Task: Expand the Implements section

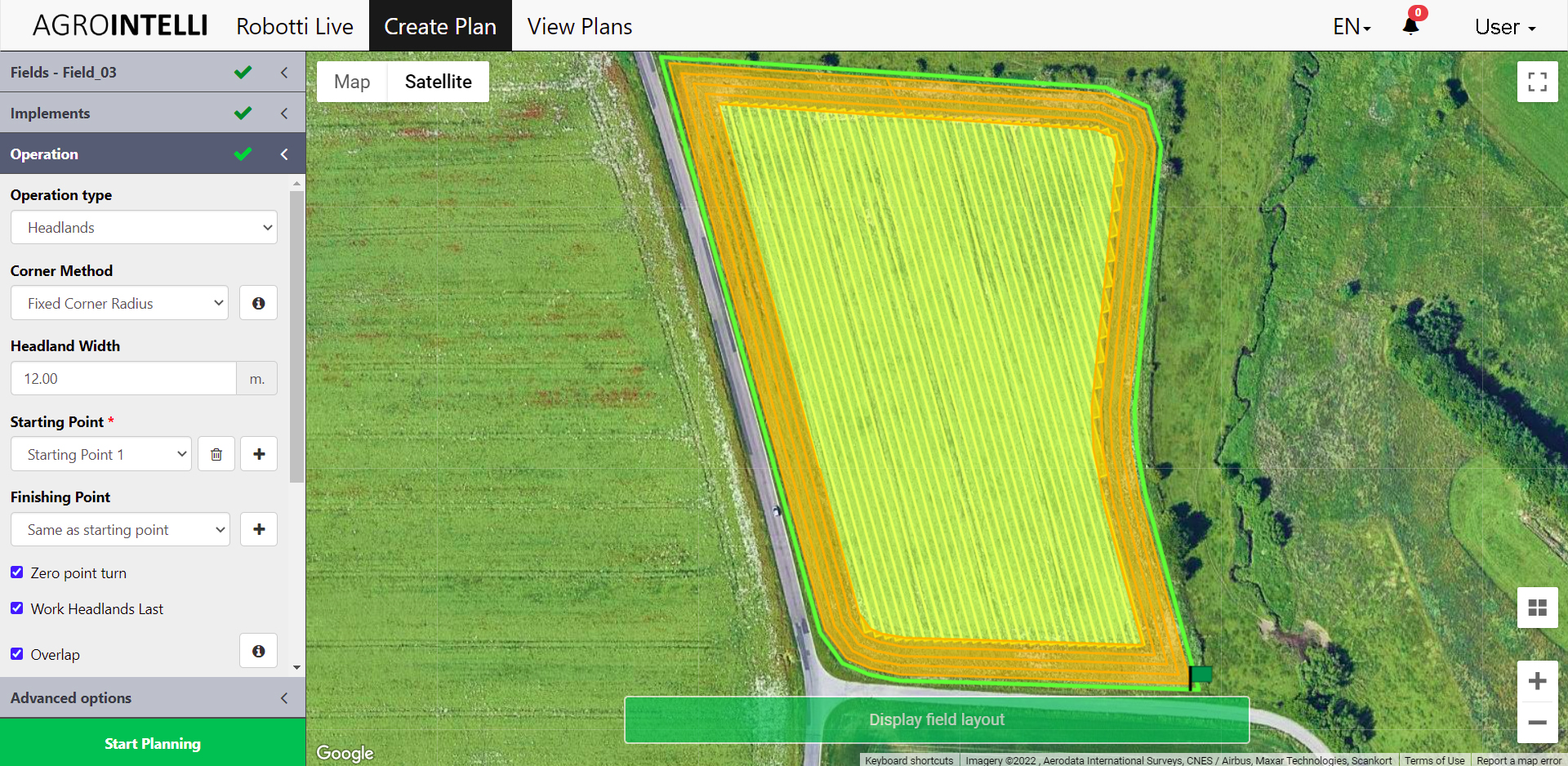Action: coord(153,113)
